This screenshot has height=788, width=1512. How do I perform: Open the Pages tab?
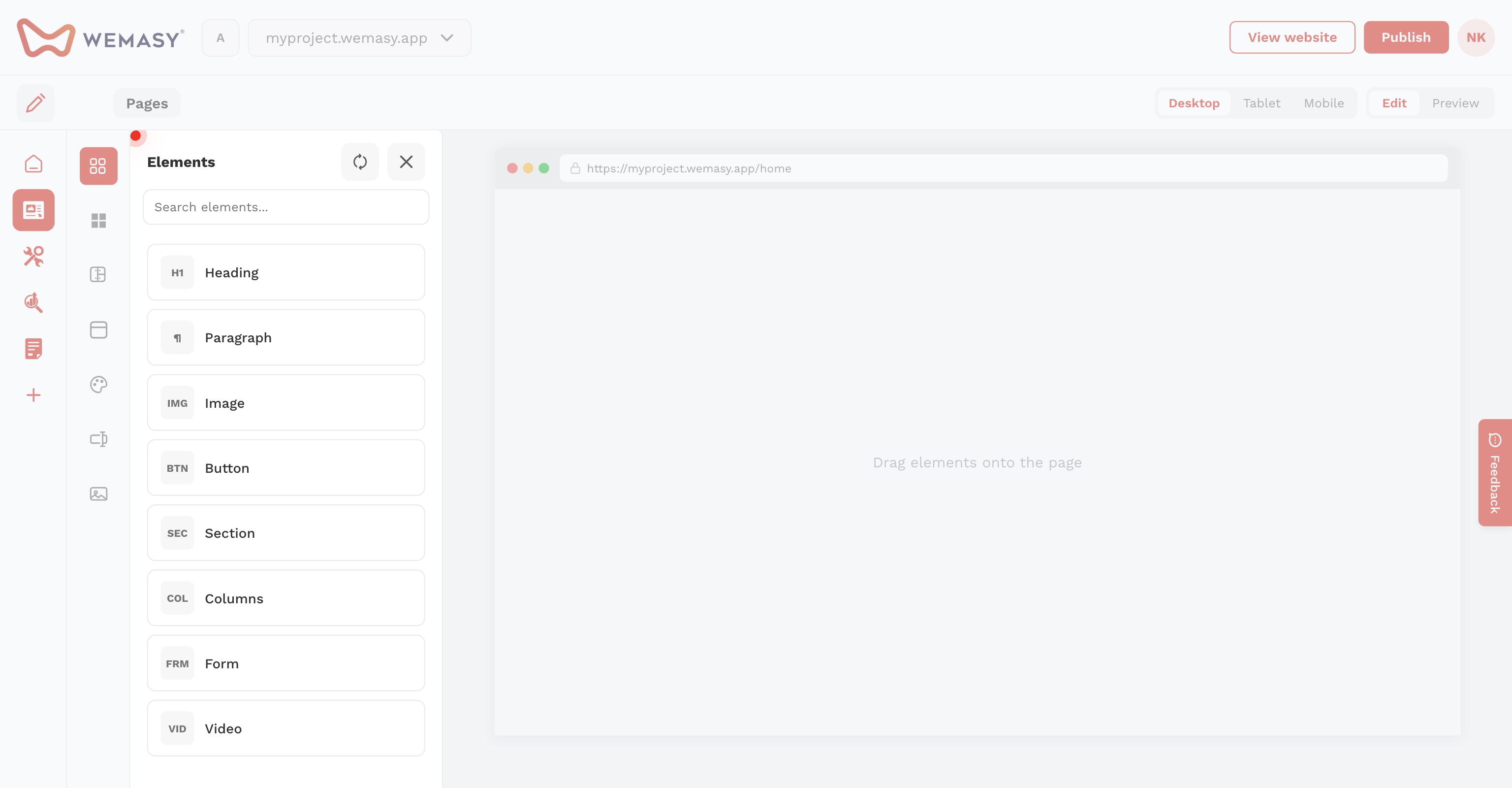[147, 103]
